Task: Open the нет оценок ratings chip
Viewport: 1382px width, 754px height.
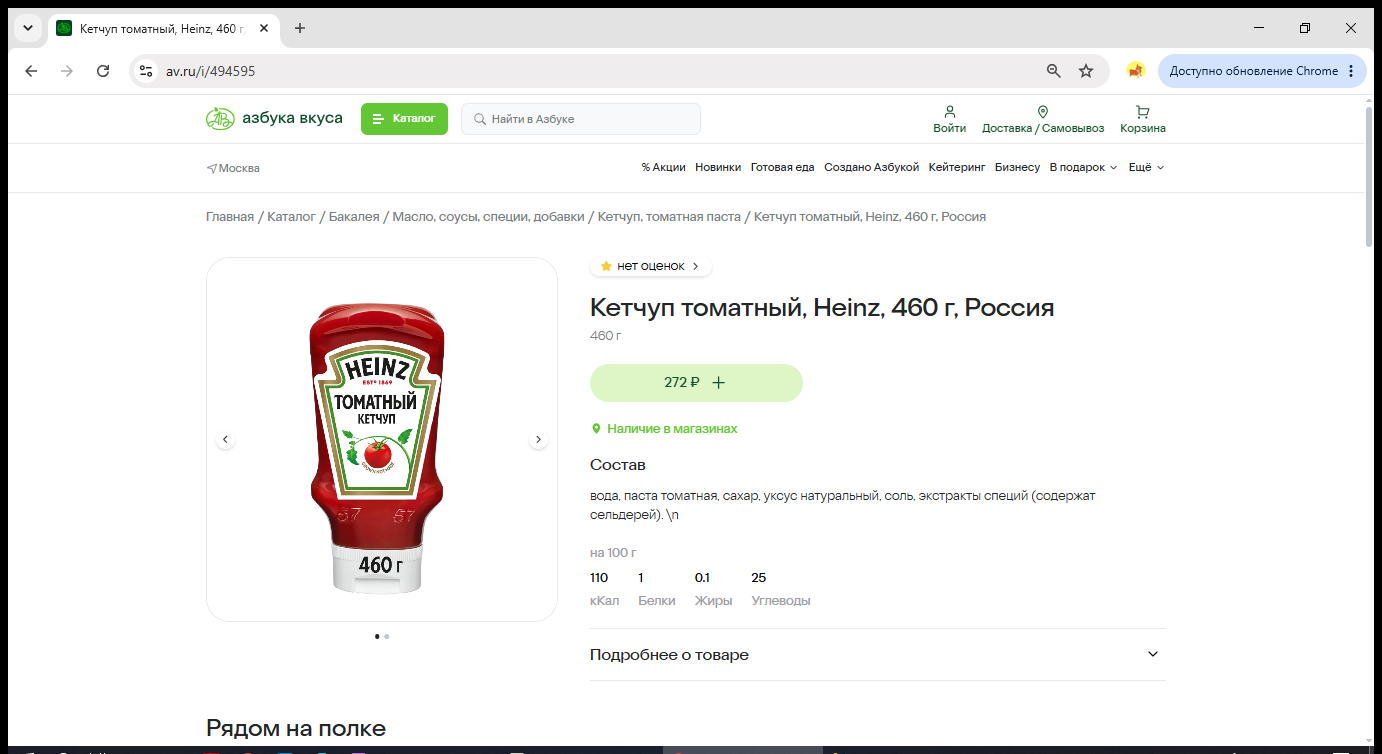Action: pyautogui.click(x=651, y=267)
